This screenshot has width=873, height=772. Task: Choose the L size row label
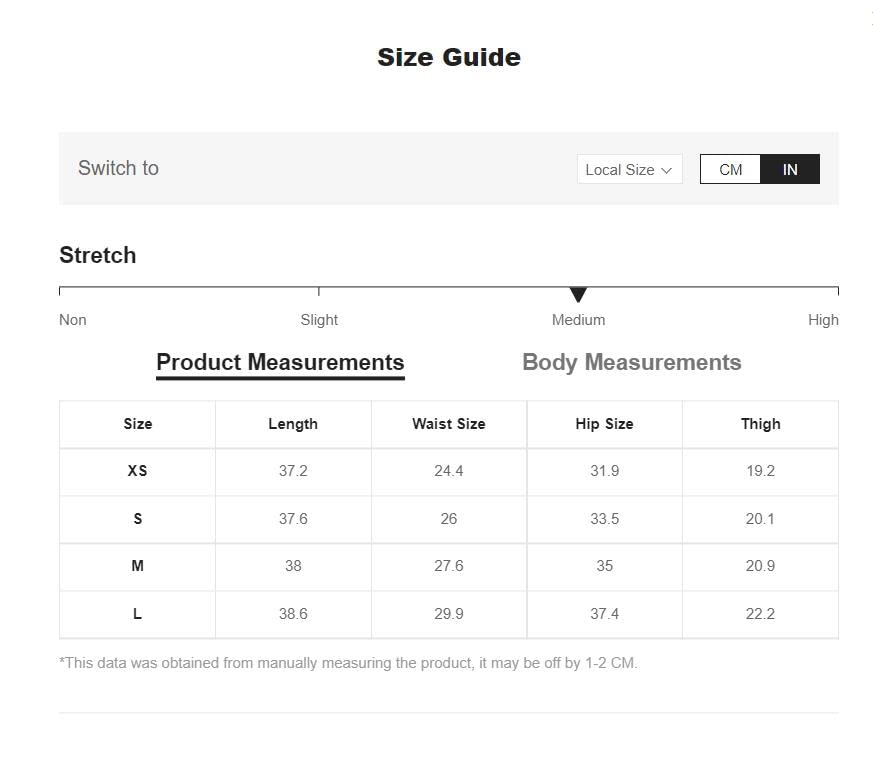pyautogui.click(x=137, y=614)
